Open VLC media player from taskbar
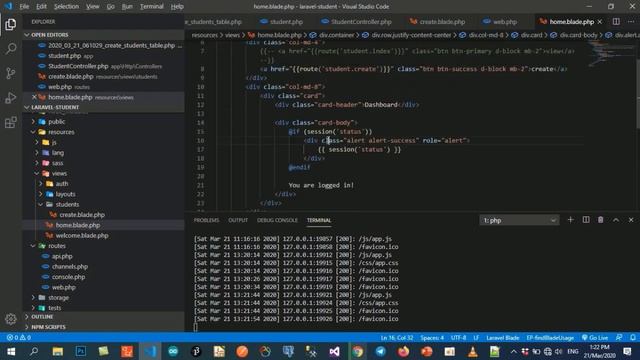 coord(473,351)
